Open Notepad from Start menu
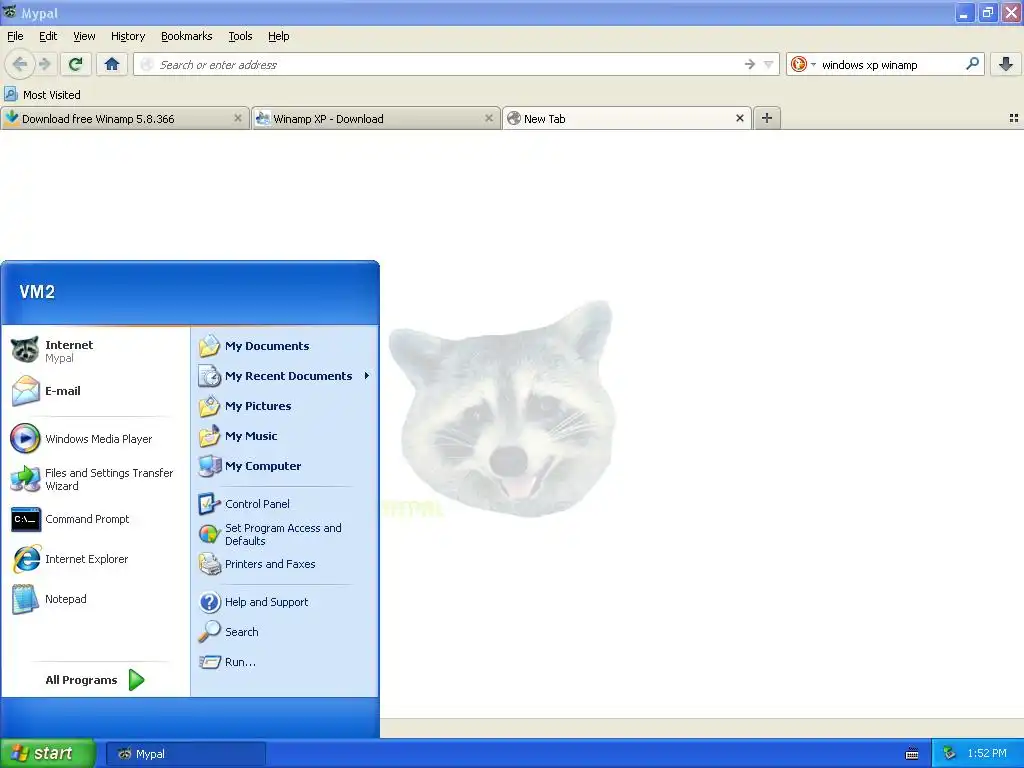Viewport: 1024px width, 768px height. pos(95,599)
